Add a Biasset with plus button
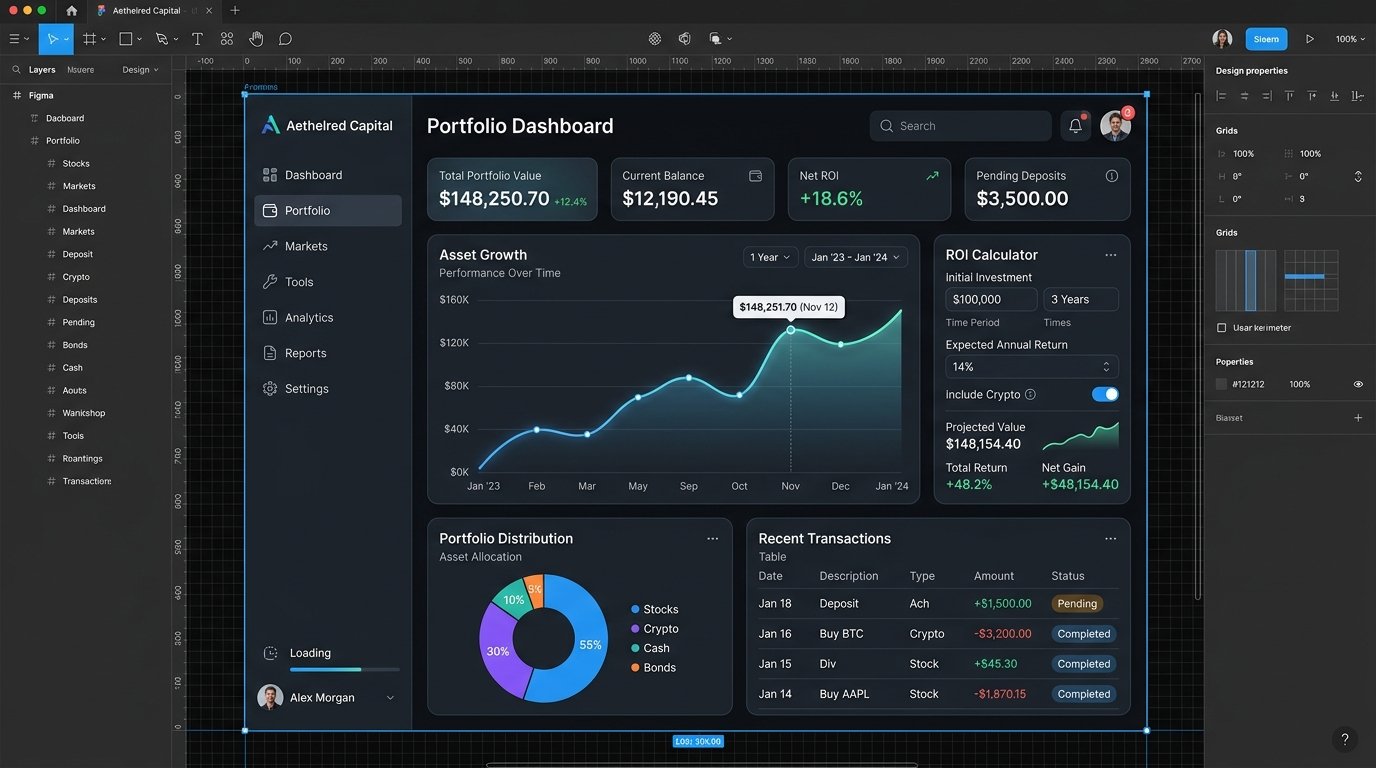Viewport: 1376px width, 768px height. [x=1358, y=418]
